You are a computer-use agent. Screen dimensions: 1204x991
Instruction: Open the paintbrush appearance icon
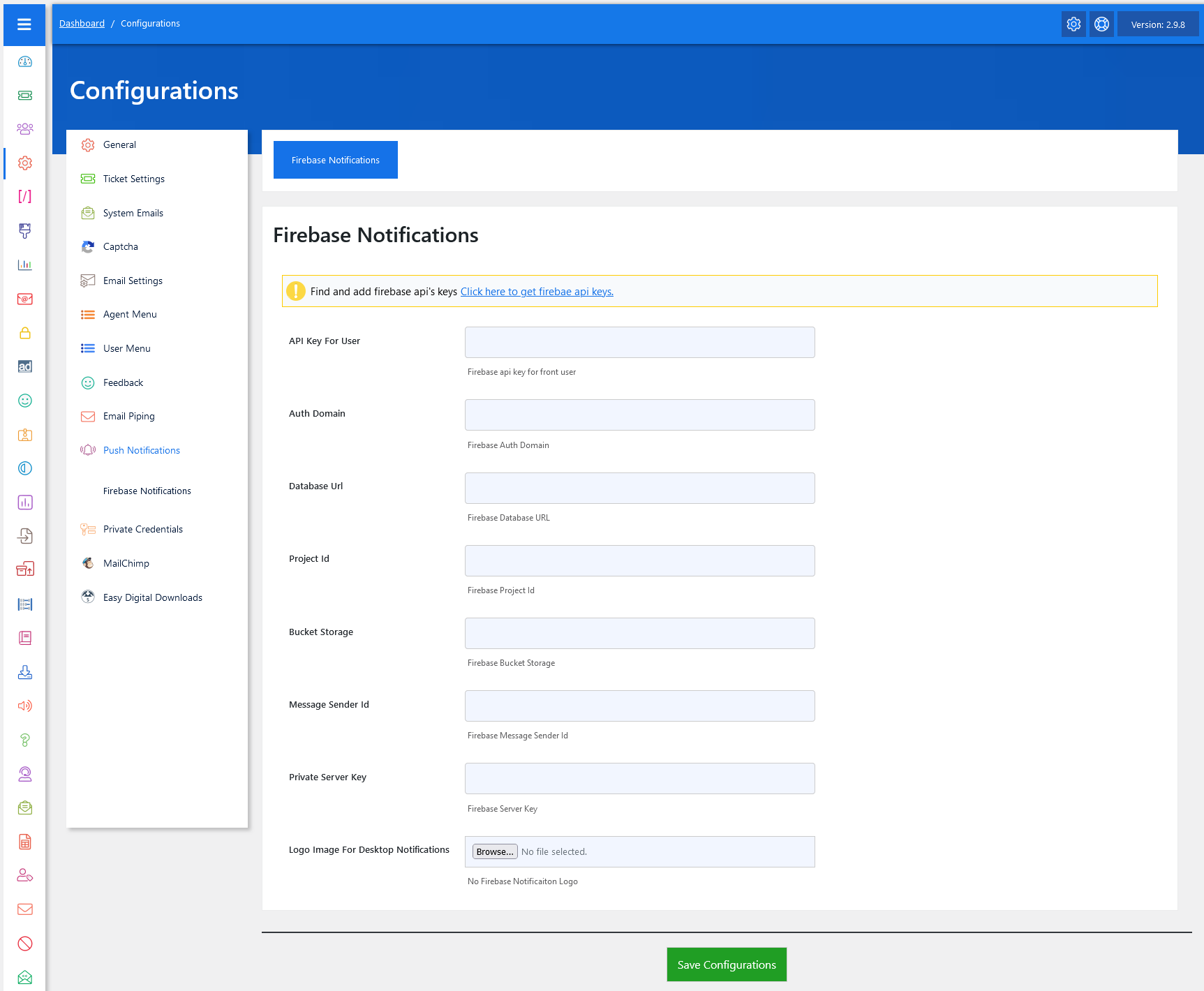(x=25, y=230)
